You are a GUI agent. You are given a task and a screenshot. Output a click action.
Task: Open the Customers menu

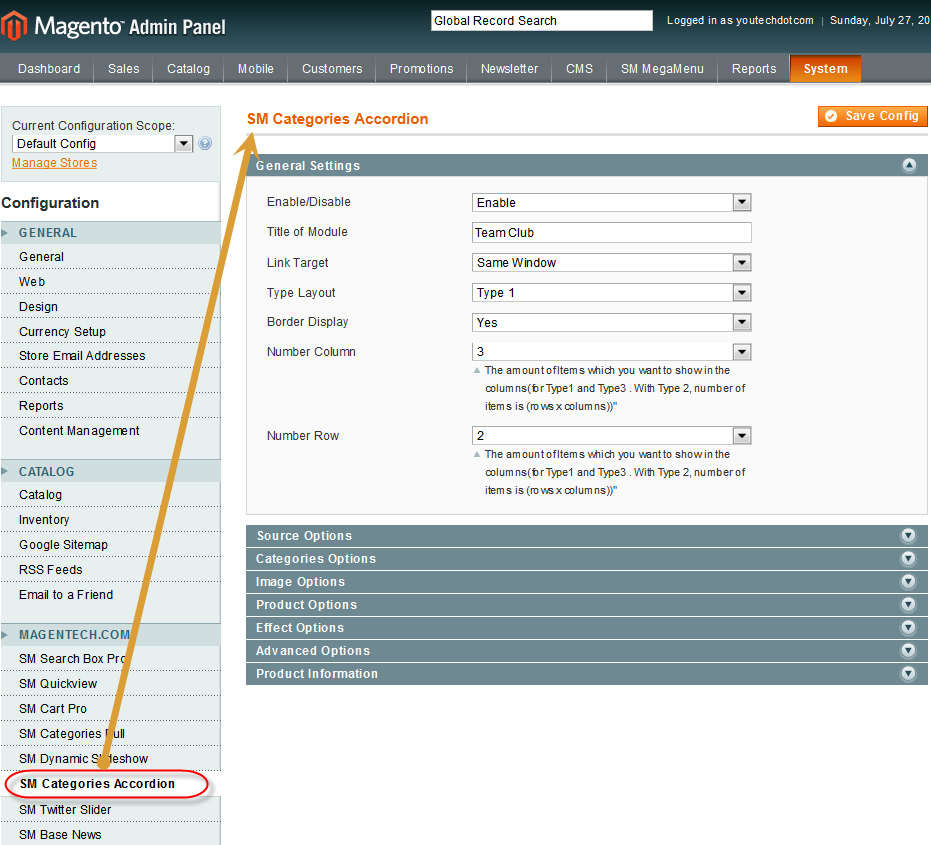(x=332, y=69)
